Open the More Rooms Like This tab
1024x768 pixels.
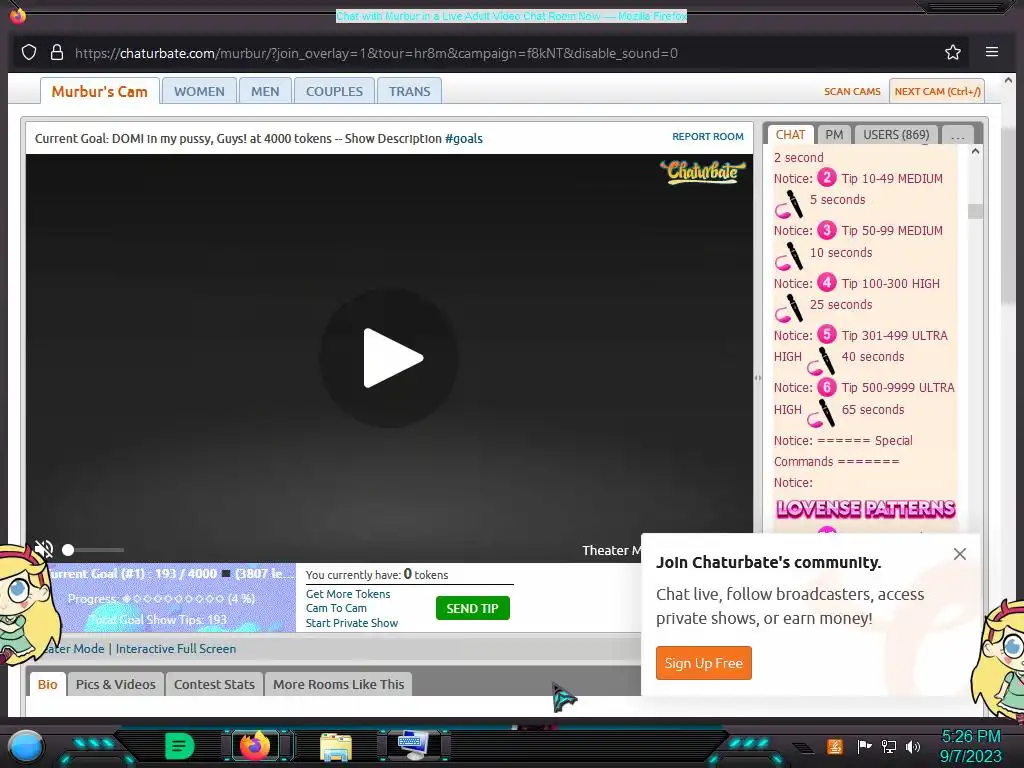pos(338,684)
